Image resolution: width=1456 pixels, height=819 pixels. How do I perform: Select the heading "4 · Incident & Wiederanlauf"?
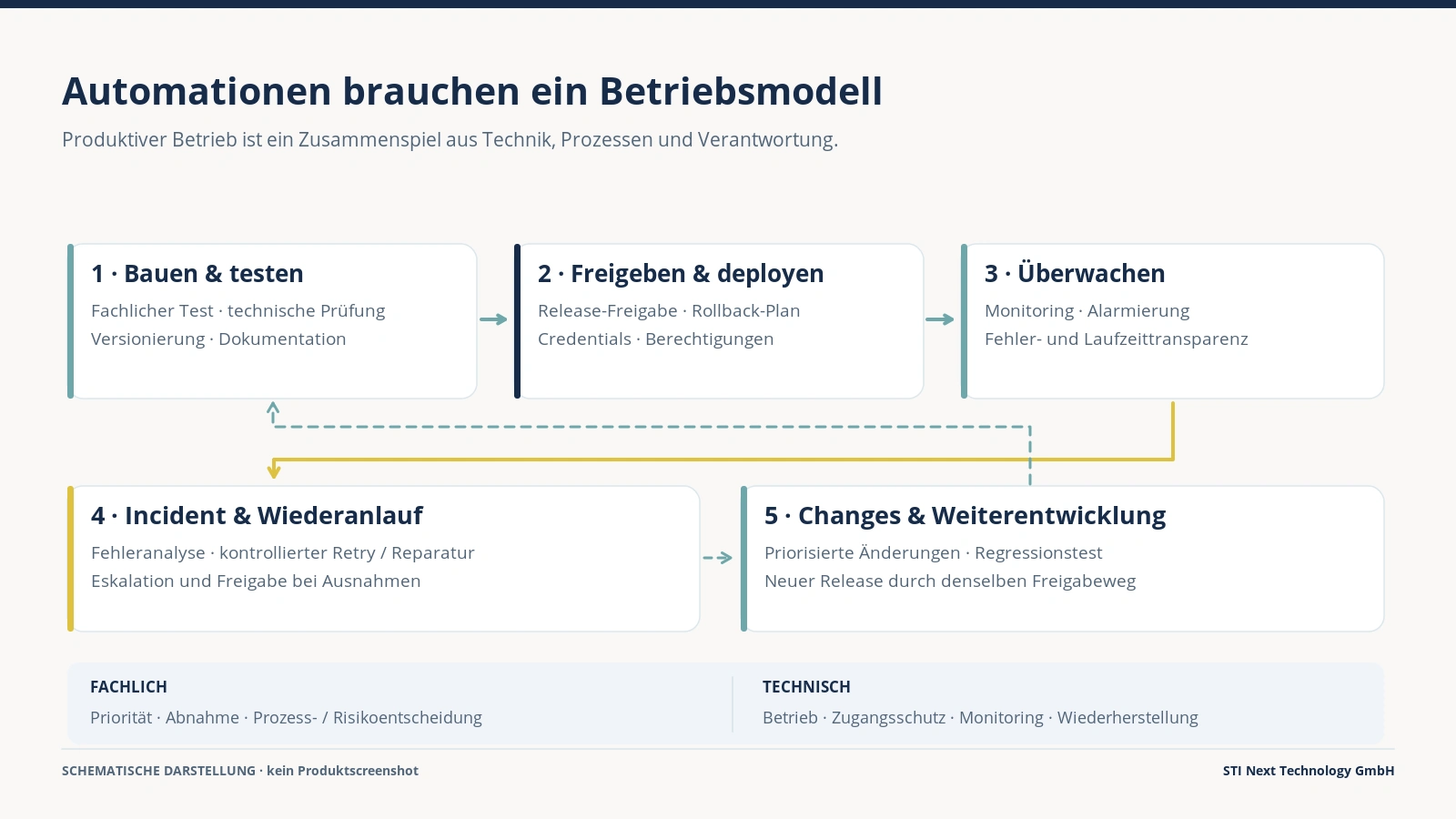click(x=257, y=516)
